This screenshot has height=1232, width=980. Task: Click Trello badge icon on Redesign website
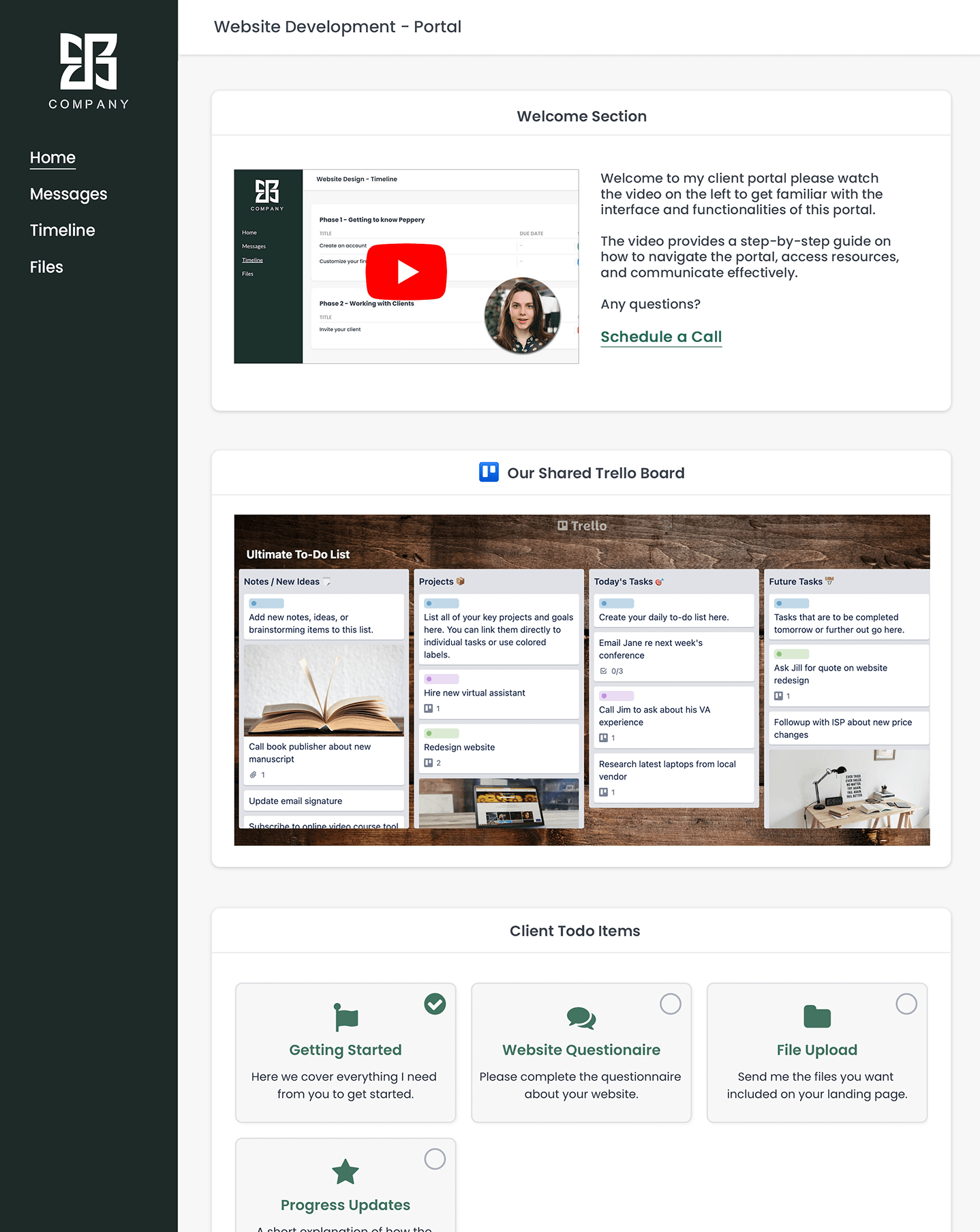coord(429,763)
